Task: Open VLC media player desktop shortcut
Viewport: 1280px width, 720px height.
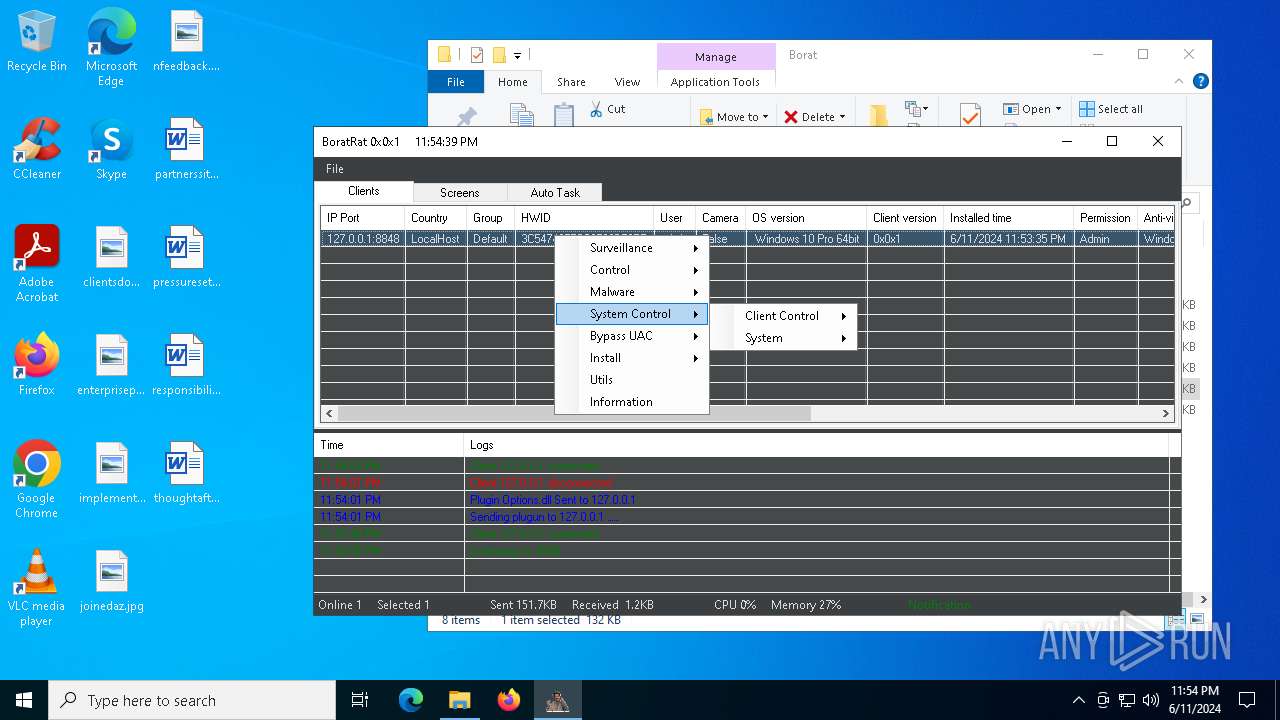Action: [x=37, y=588]
